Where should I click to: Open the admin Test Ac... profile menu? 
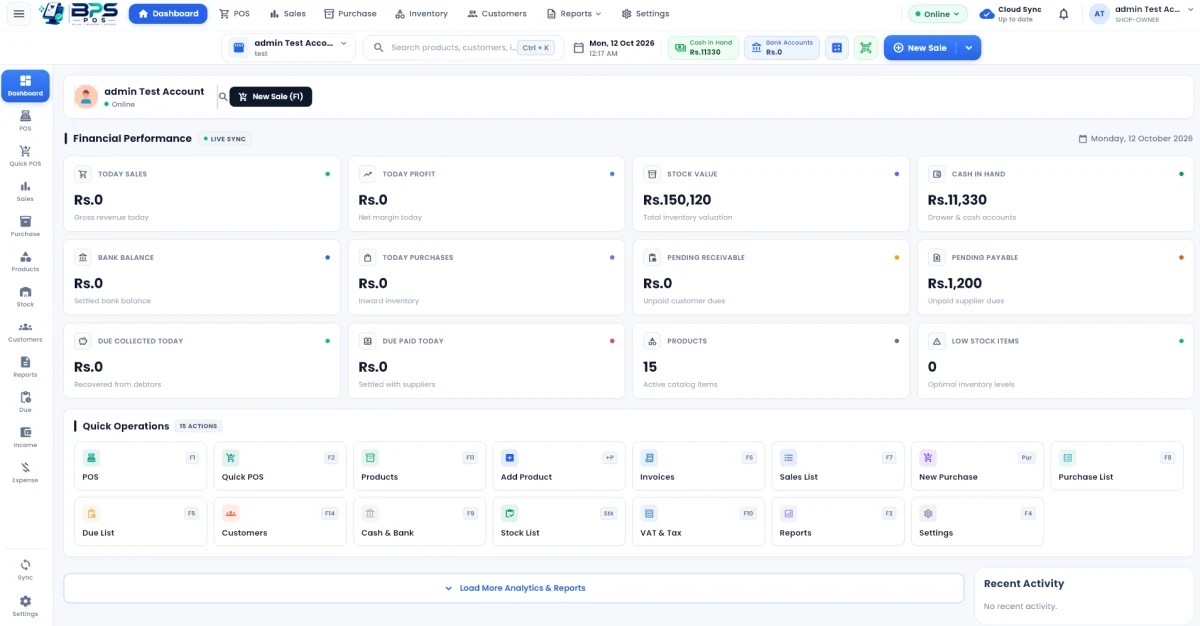(1141, 14)
